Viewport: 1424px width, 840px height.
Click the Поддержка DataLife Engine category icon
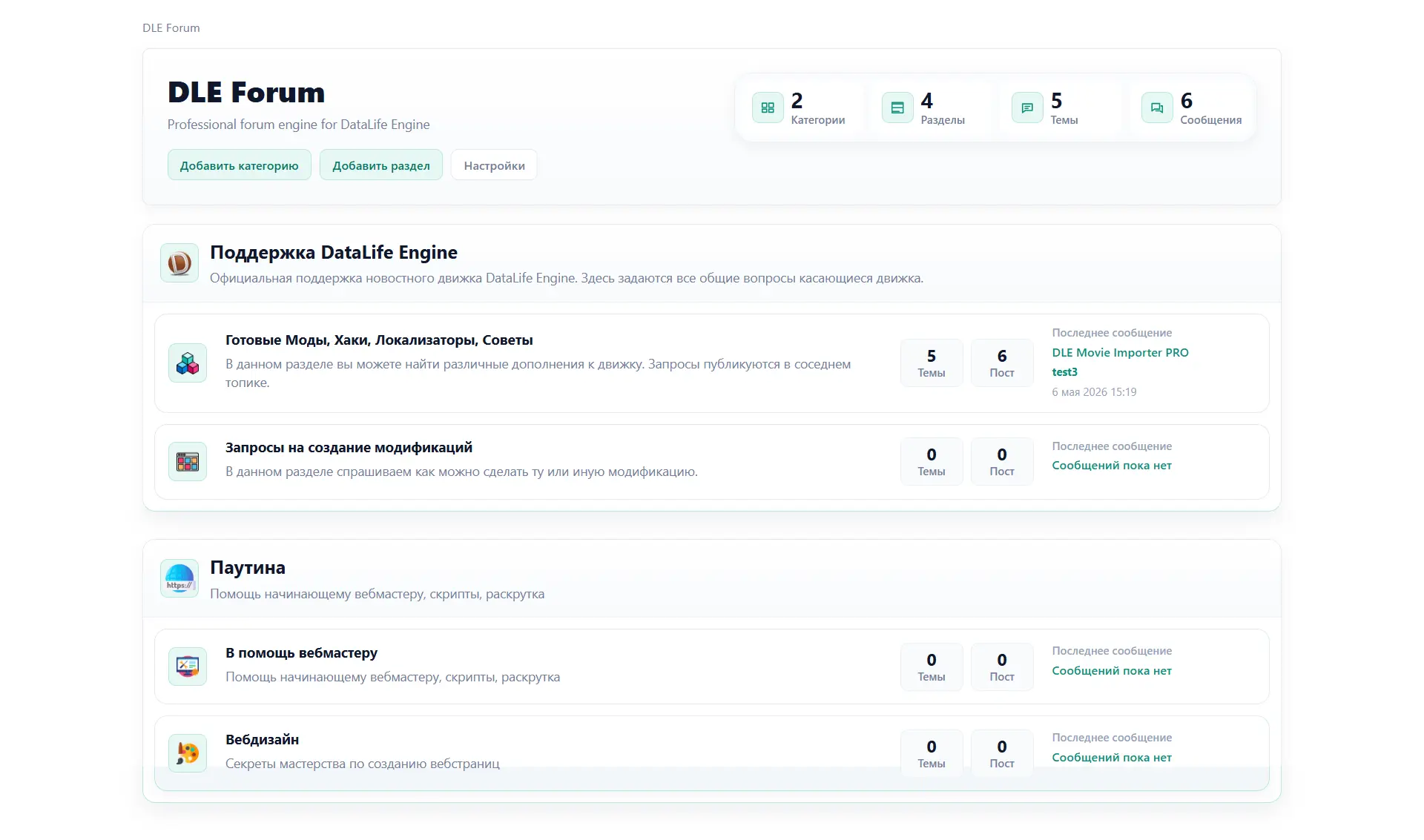(179, 262)
